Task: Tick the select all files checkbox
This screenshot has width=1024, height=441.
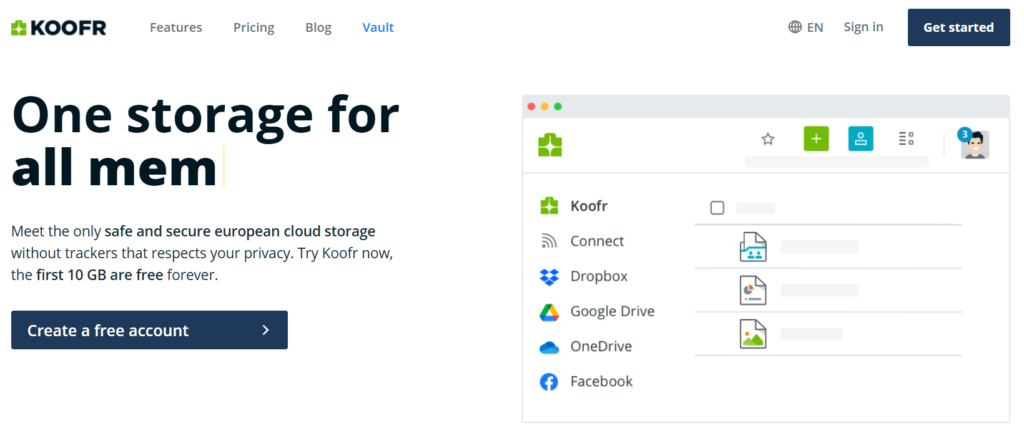Action: point(717,208)
